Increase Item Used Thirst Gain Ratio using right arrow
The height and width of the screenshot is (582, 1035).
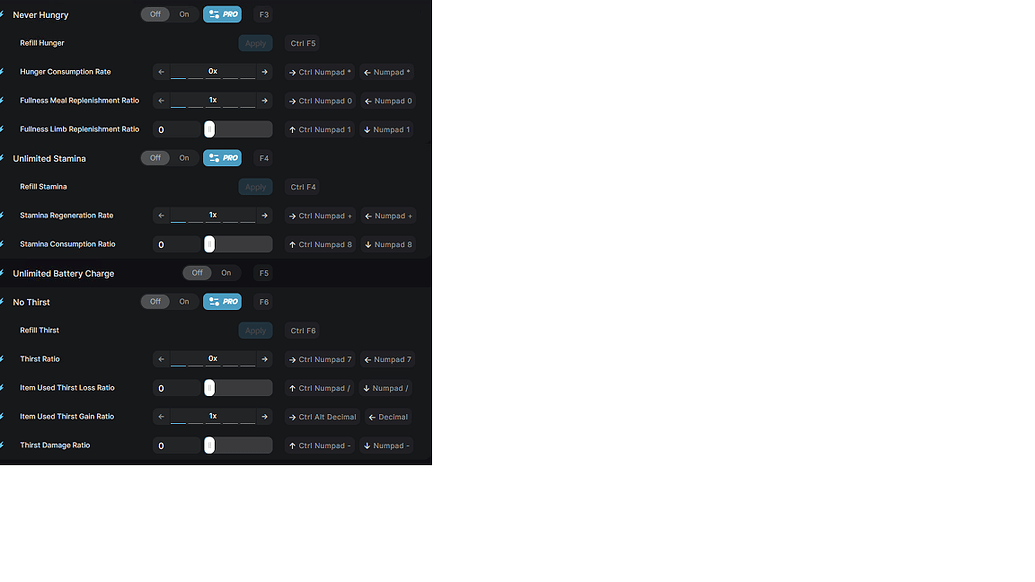pyautogui.click(x=264, y=416)
